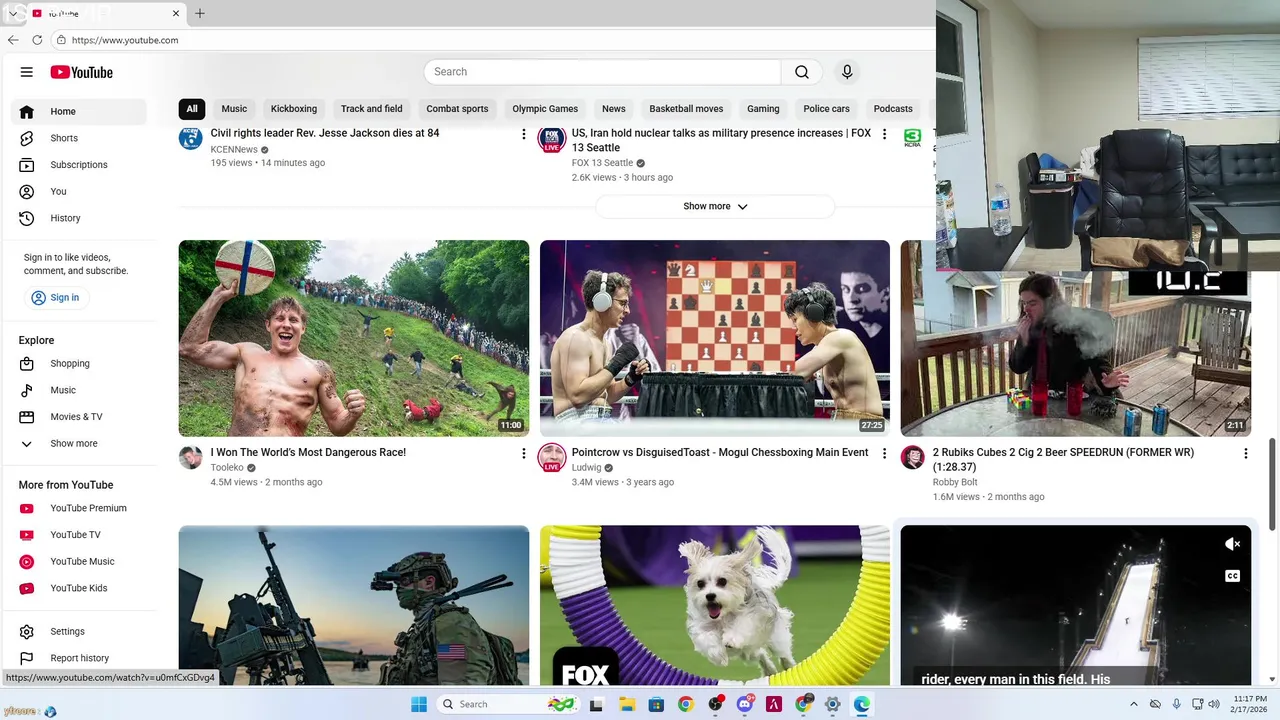This screenshot has width=1280, height=720.
Task: Click the Ludwig channel avatar
Action: (552, 458)
